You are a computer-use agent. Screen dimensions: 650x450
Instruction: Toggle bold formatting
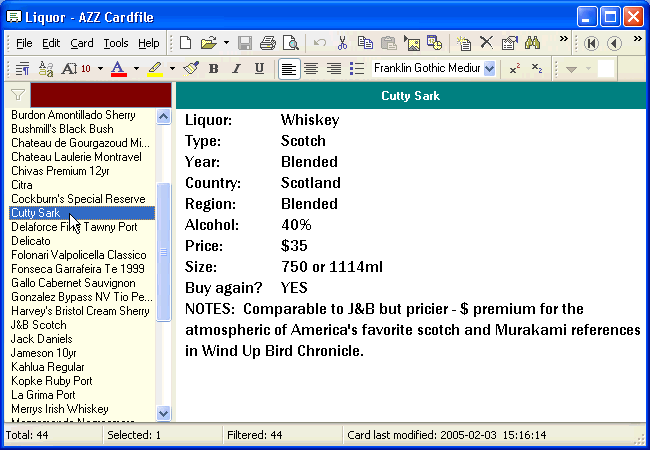click(213, 68)
